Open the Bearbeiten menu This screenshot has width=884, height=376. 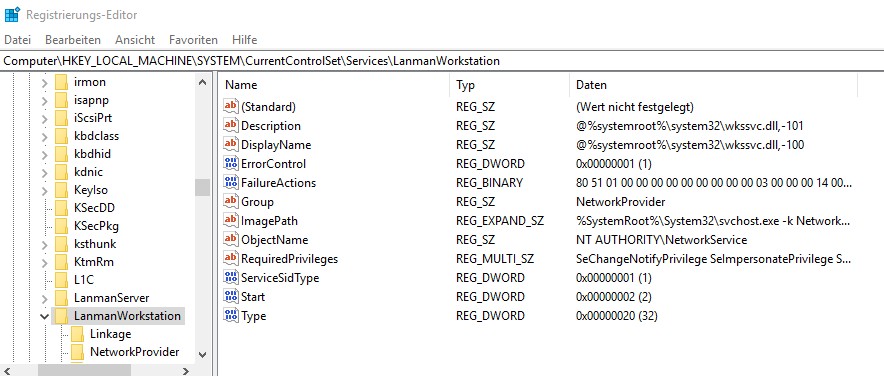tap(73, 40)
